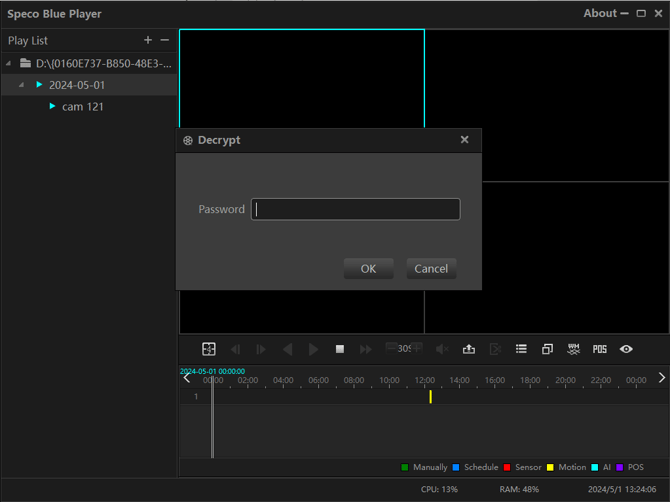Click the red Sensor legend swatch
Image resolution: width=670 pixels, height=502 pixels.
[507, 467]
